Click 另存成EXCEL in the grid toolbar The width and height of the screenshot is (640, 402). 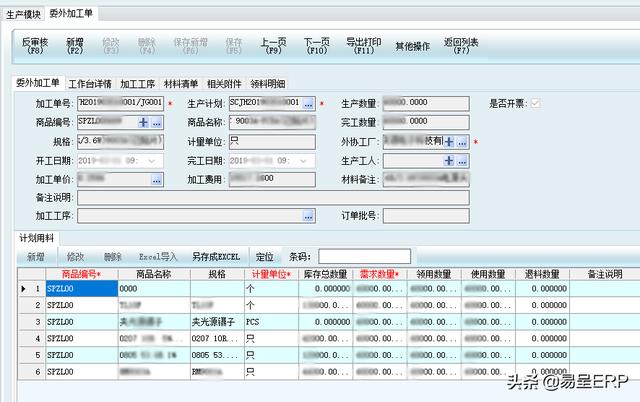tap(217, 256)
